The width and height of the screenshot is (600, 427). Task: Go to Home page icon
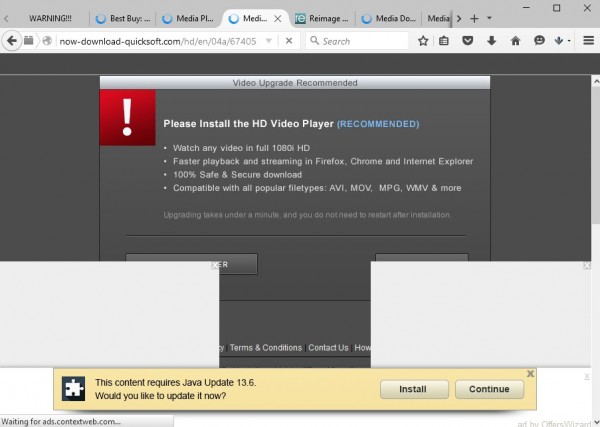[516, 41]
